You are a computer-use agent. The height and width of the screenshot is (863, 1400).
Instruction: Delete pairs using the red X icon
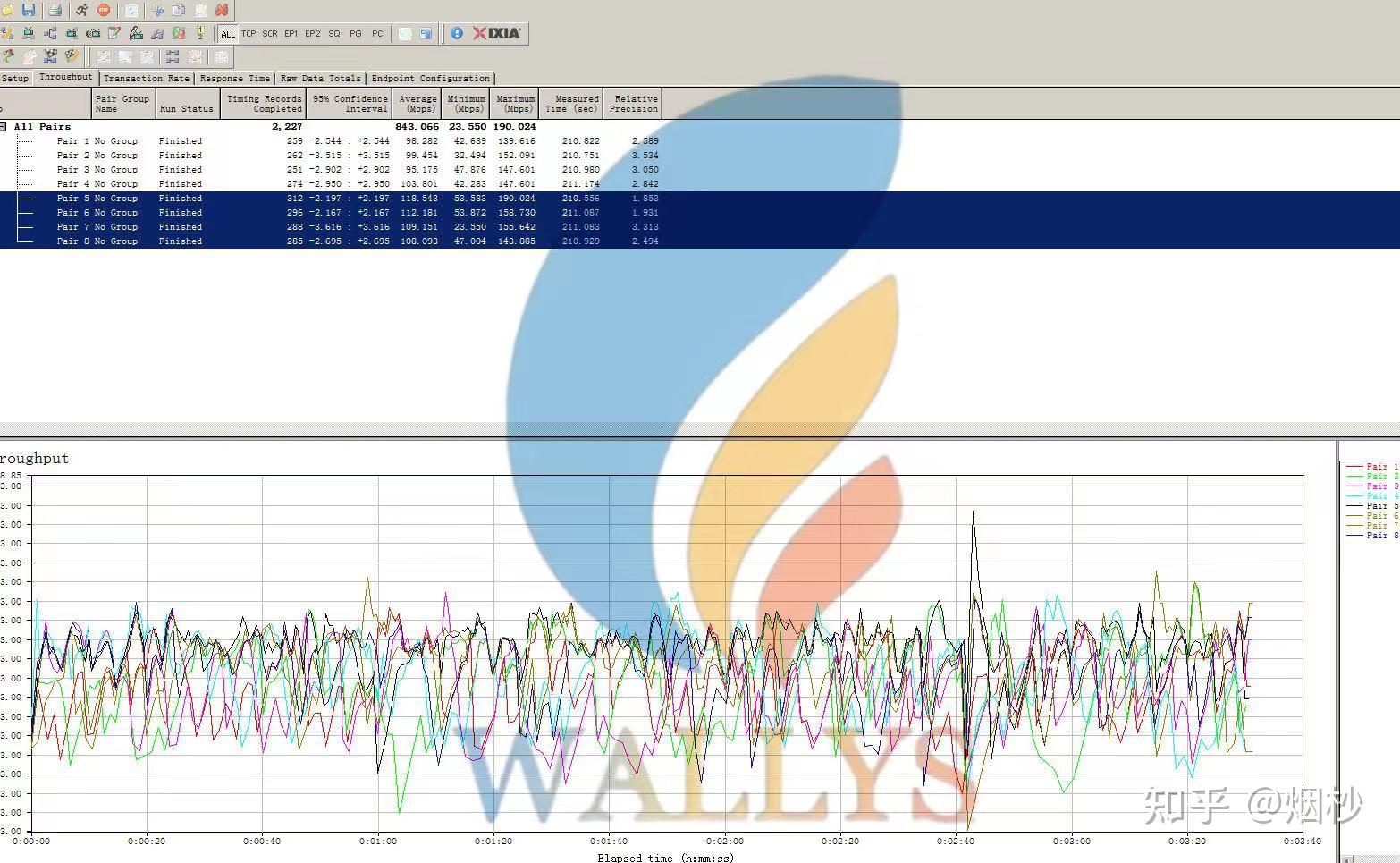[222, 11]
